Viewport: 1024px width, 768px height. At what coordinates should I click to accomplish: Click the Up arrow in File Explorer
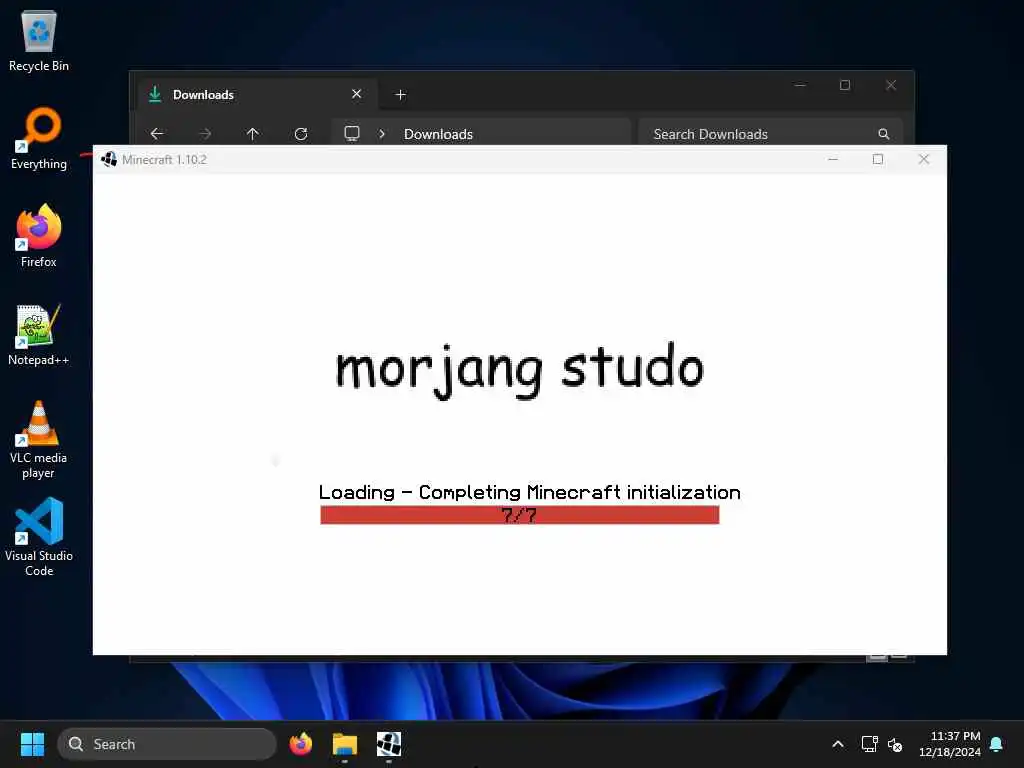tap(253, 134)
